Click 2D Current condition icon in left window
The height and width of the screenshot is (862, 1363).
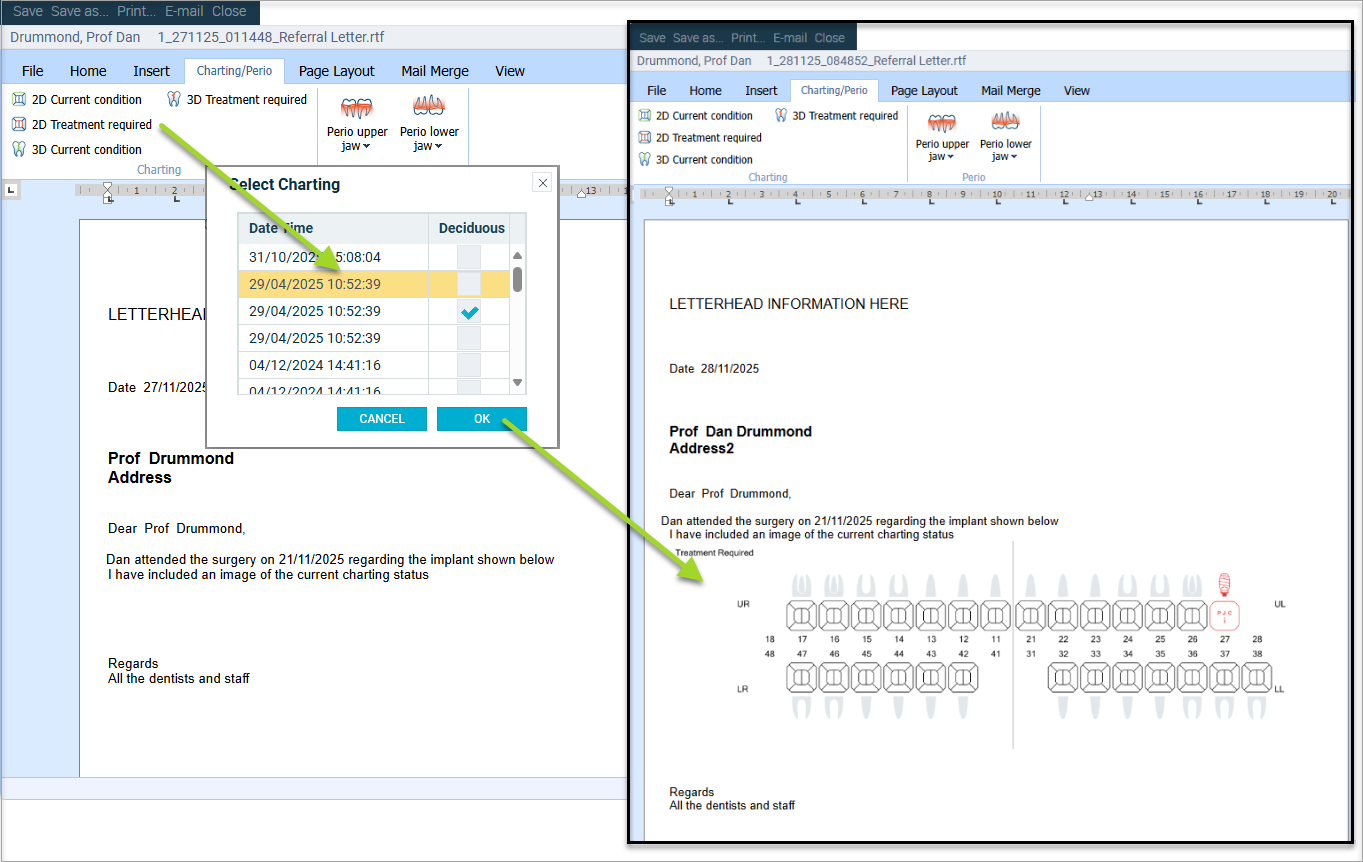[19, 100]
